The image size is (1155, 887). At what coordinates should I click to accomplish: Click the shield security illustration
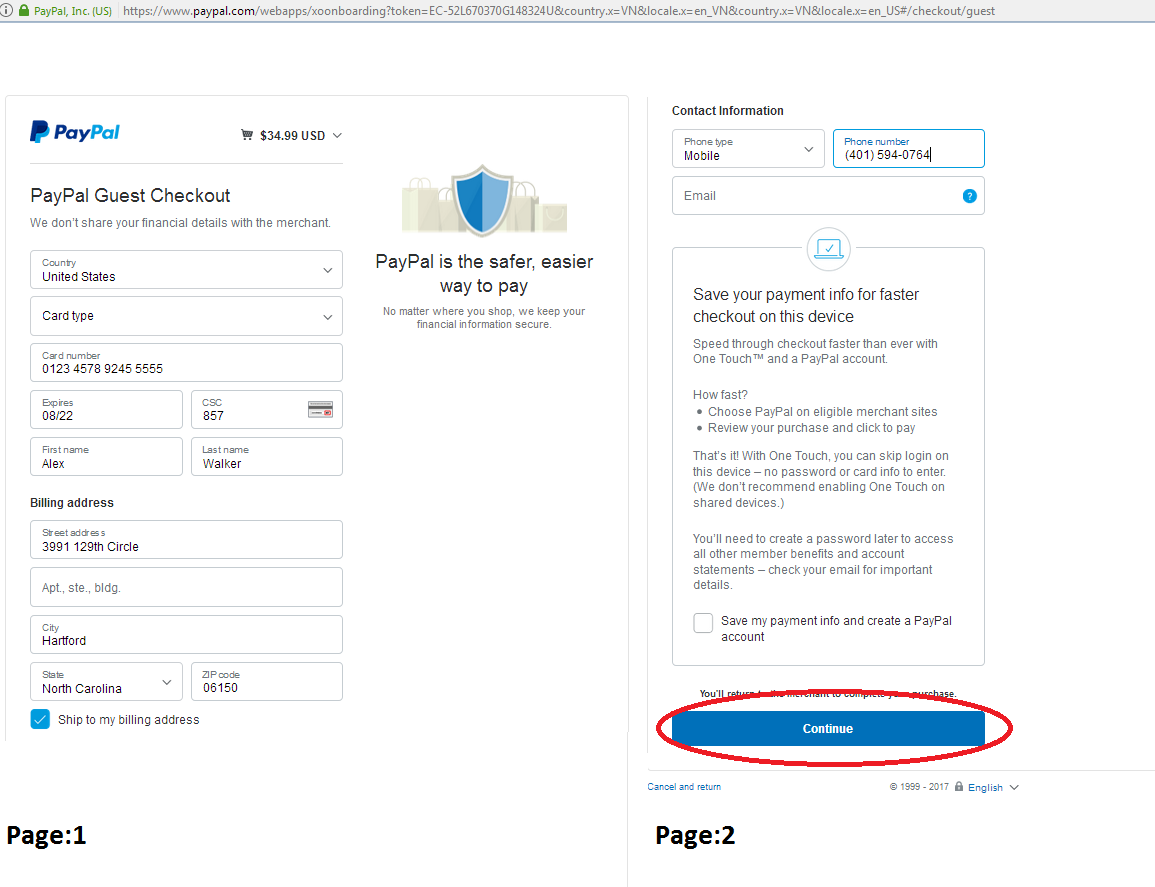pyautogui.click(x=484, y=200)
